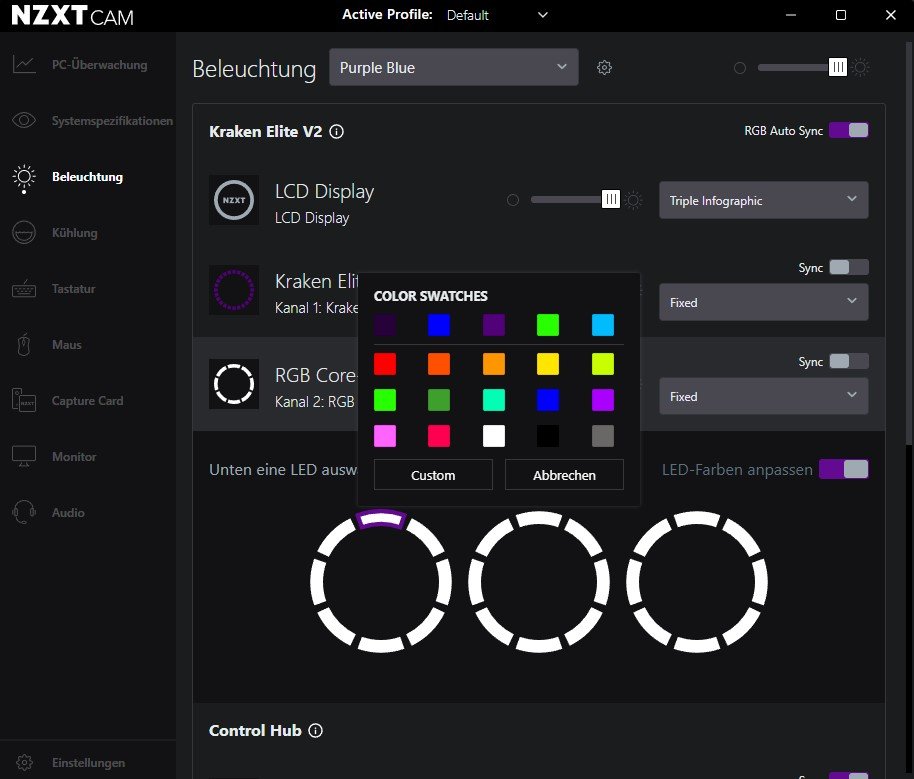The height and width of the screenshot is (779, 914).
Task: Toggle Sync switch for RGB Core channel
Action: [x=849, y=361]
